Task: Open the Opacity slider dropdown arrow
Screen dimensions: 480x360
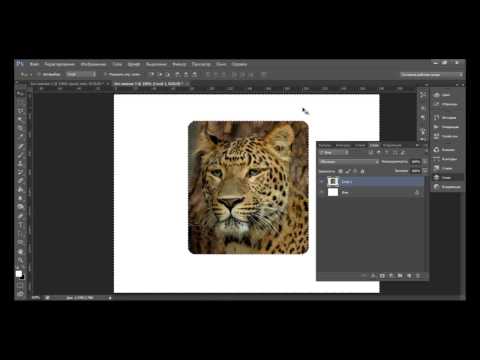Action: [x=425, y=162]
